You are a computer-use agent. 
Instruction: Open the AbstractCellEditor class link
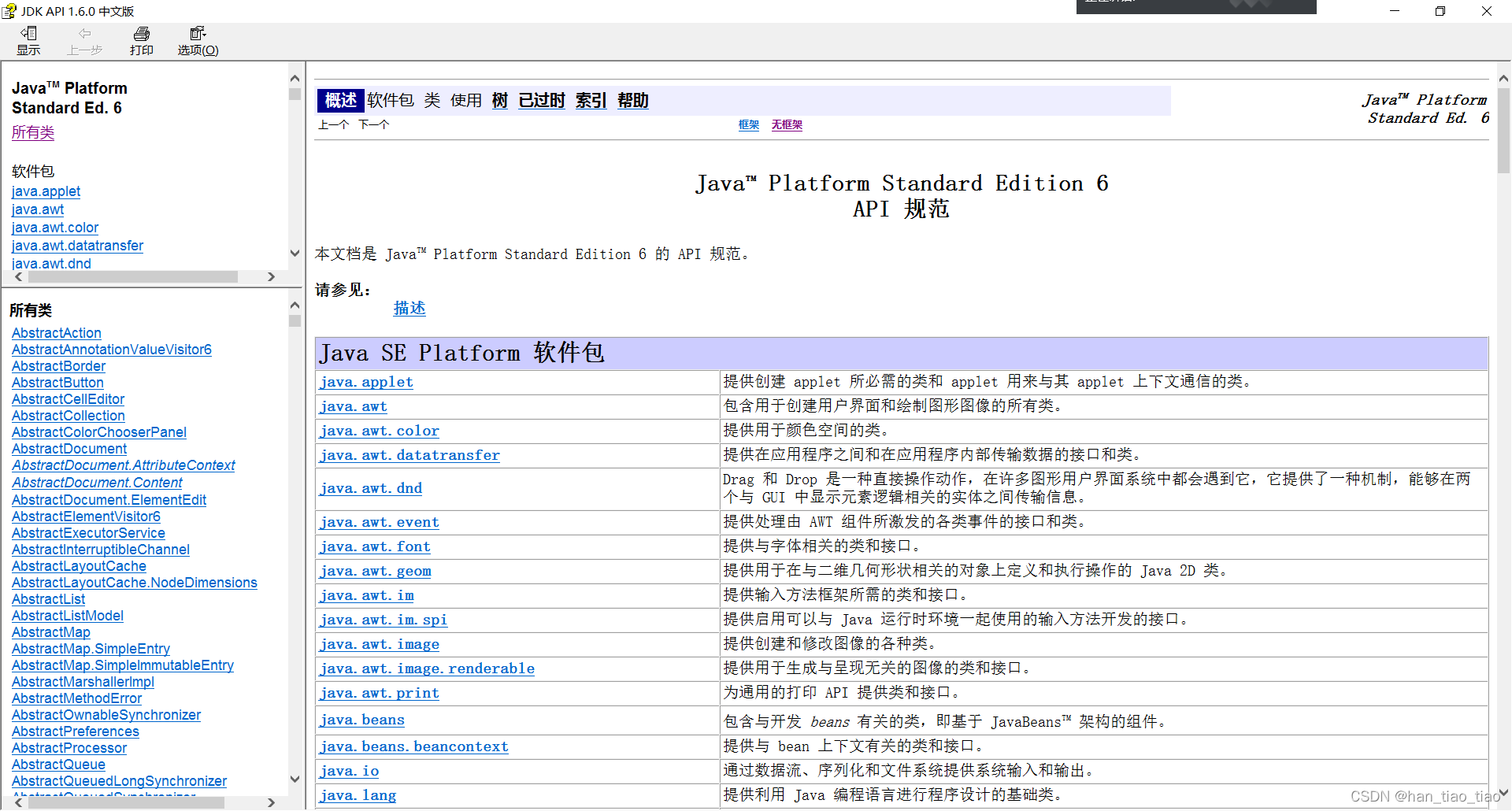68,399
